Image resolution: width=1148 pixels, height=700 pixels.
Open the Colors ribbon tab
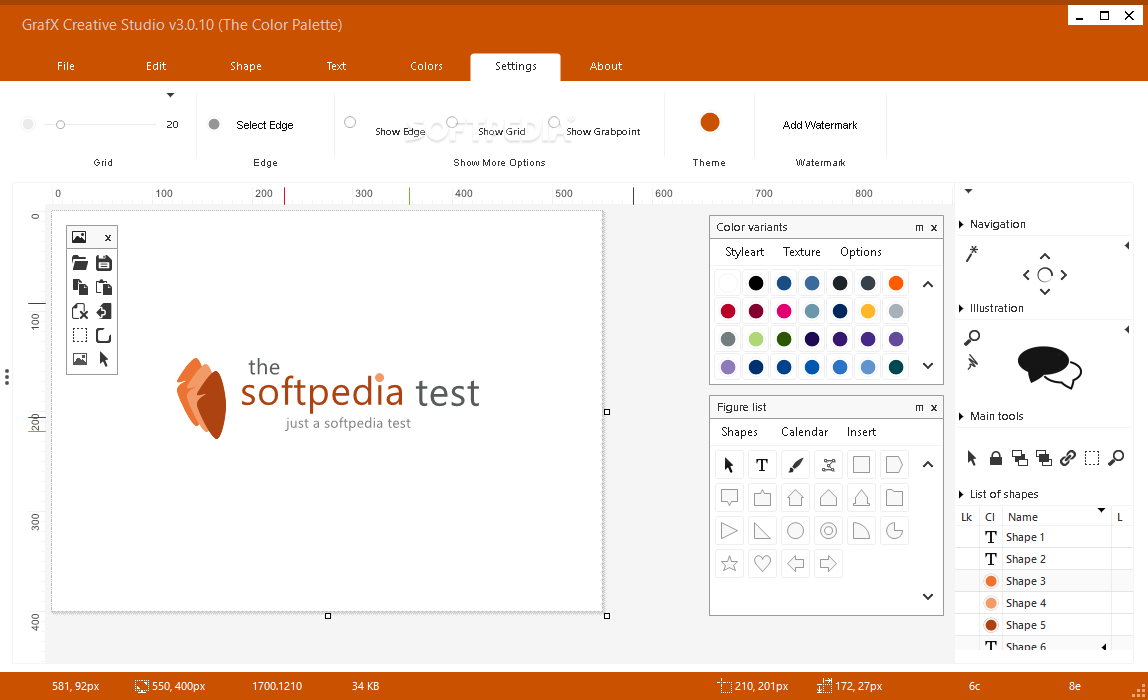pos(427,66)
